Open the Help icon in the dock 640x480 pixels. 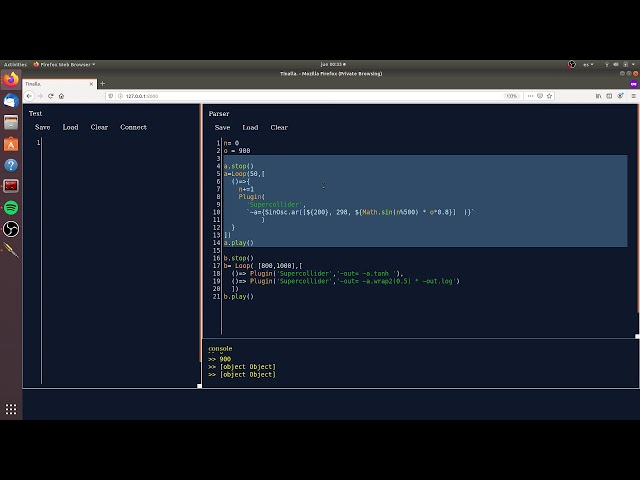coord(11,165)
